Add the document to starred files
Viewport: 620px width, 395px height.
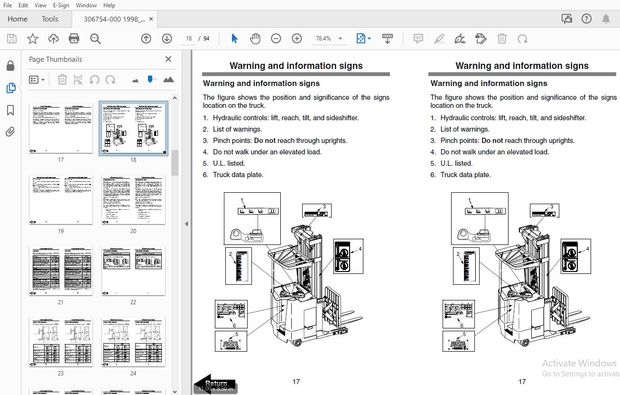point(32,39)
